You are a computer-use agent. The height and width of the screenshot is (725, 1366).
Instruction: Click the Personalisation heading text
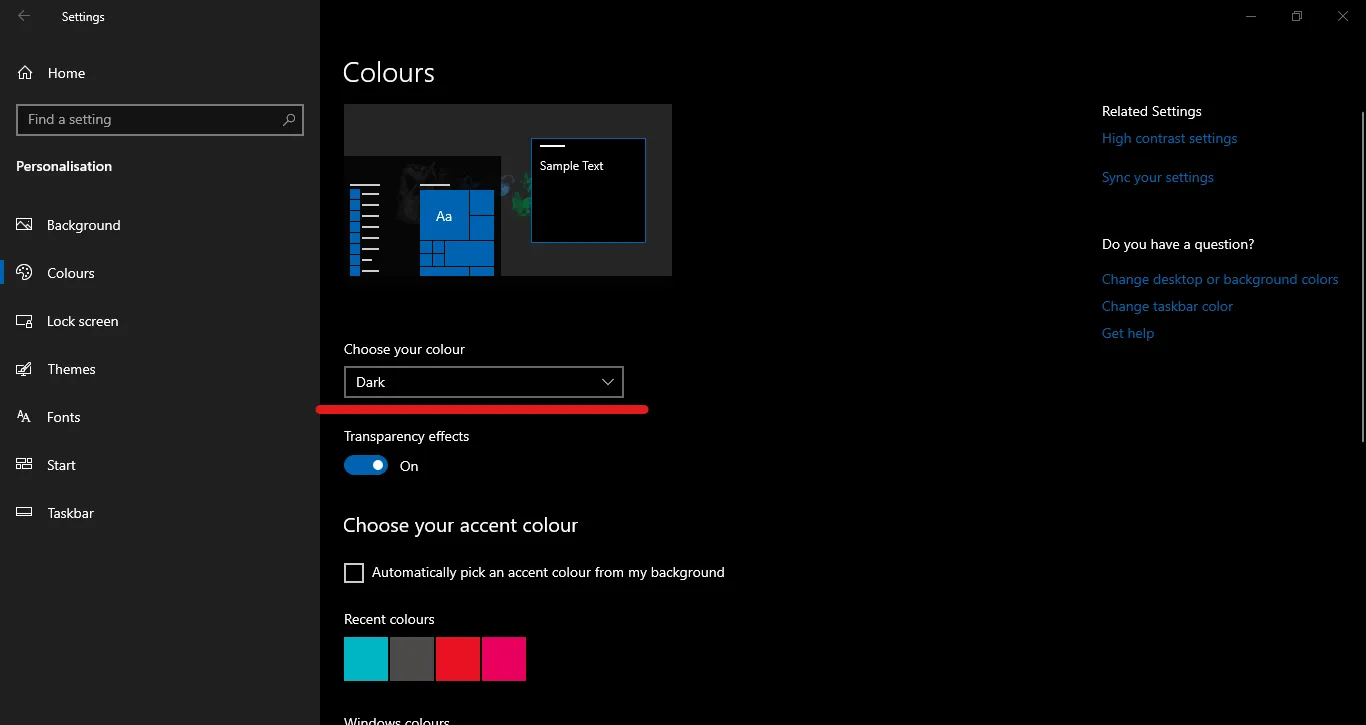[x=64, y=166]
